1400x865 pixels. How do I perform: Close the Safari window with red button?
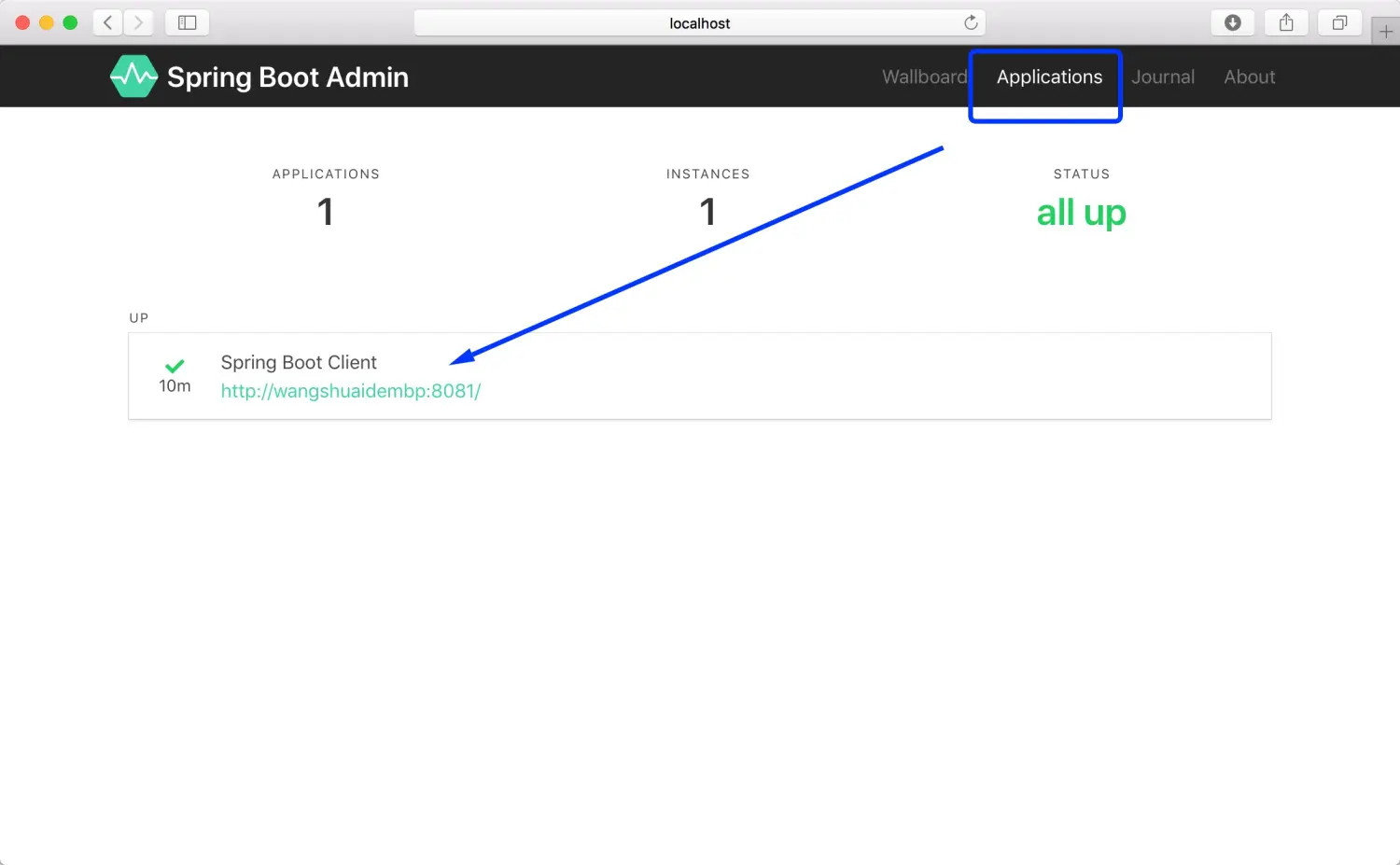pos(22,22)
